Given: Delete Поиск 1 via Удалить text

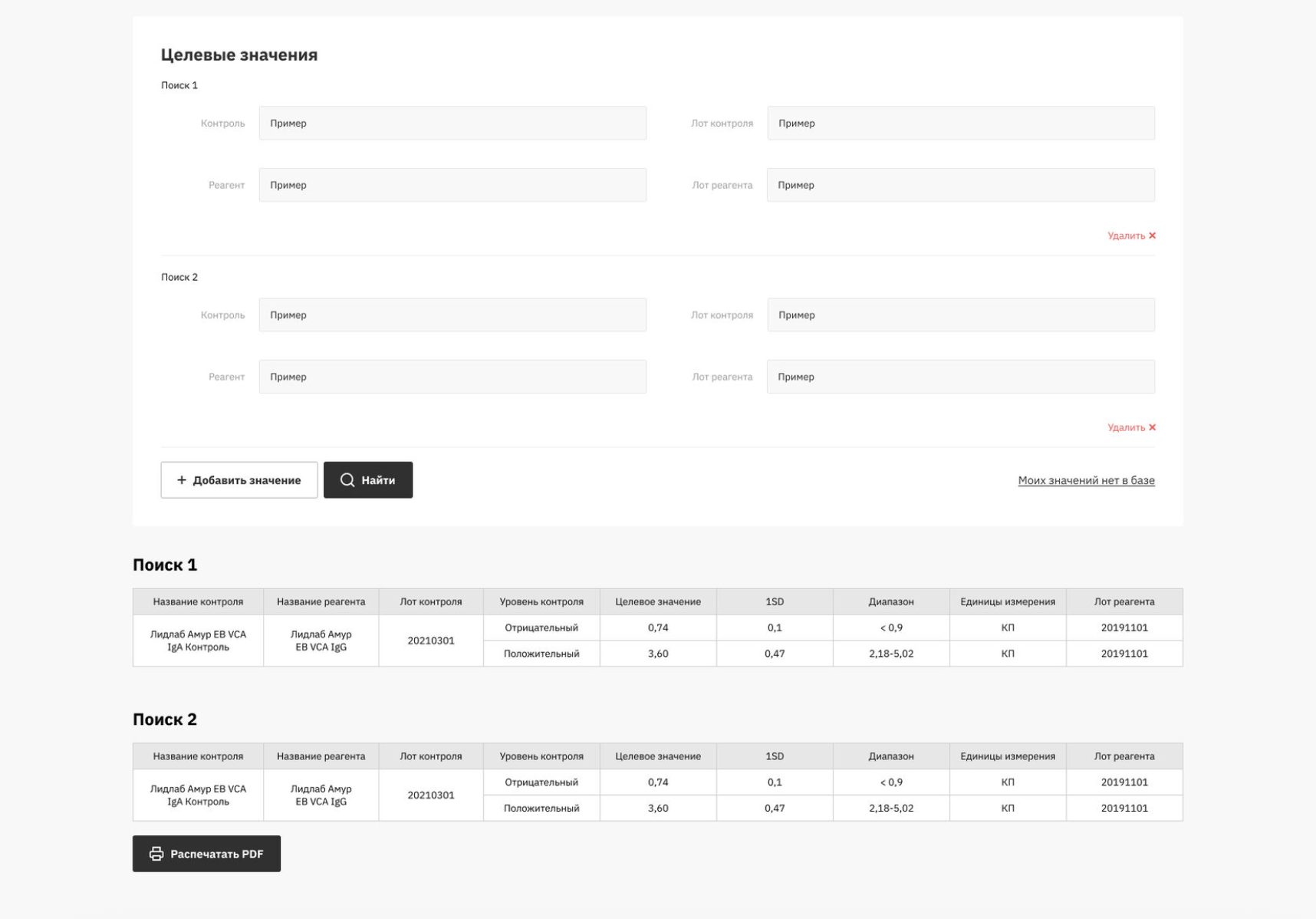Looking at the screenshot, I should coord(1126,236).
